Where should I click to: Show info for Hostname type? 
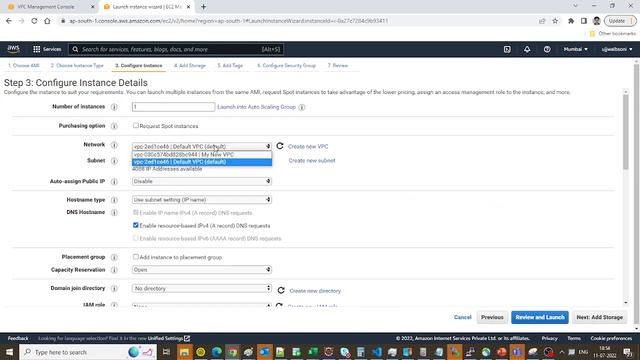[114, 200]
